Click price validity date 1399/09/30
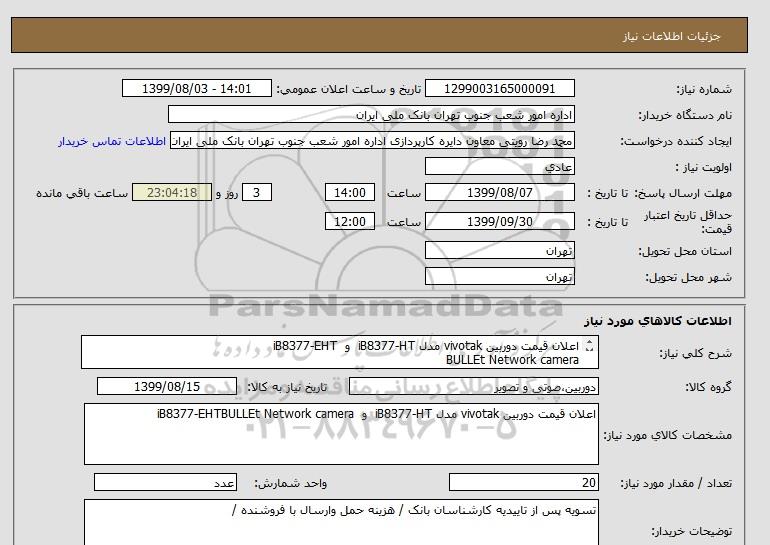The height and width of the screenshot is (545, 770). (x=499, y=221)
